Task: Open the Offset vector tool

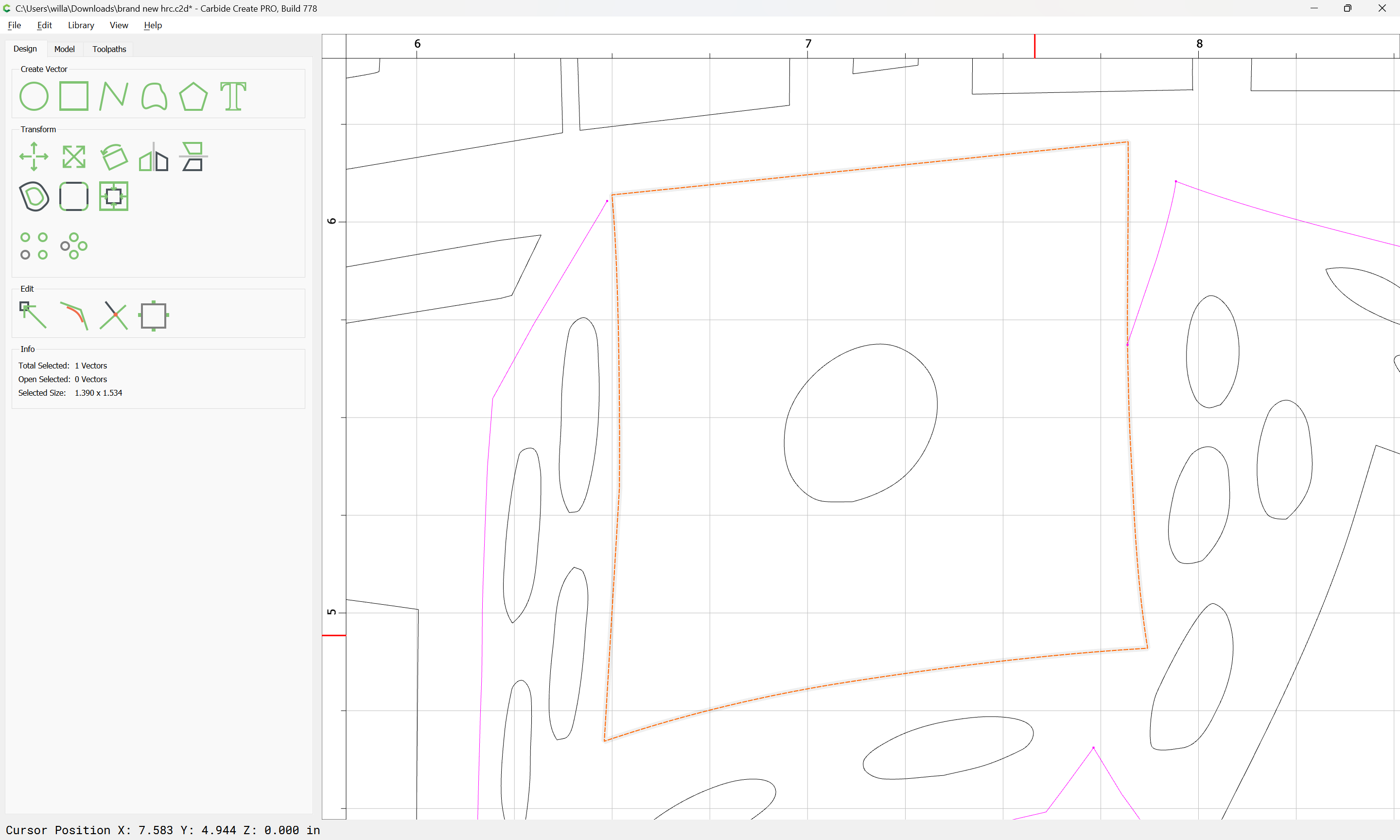Action: (34, 196)
